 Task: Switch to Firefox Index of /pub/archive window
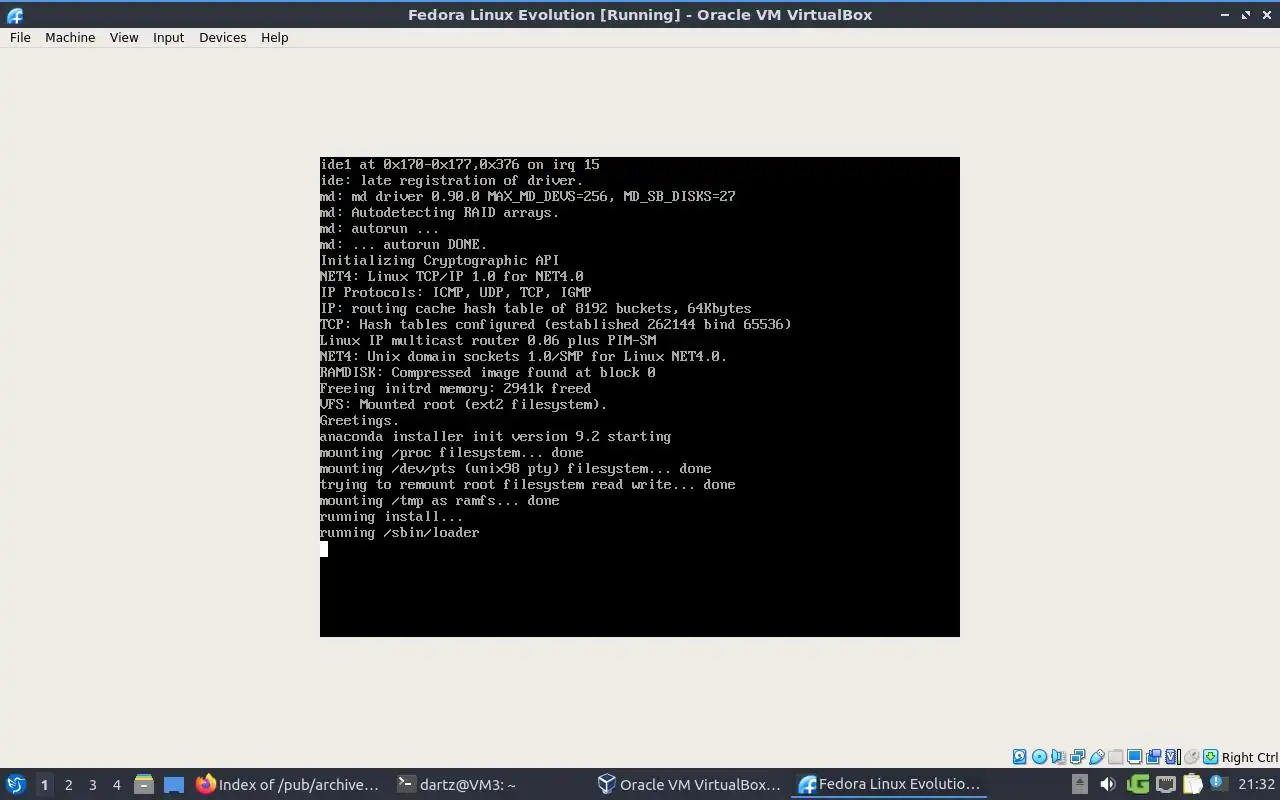(x=288, y=784)
